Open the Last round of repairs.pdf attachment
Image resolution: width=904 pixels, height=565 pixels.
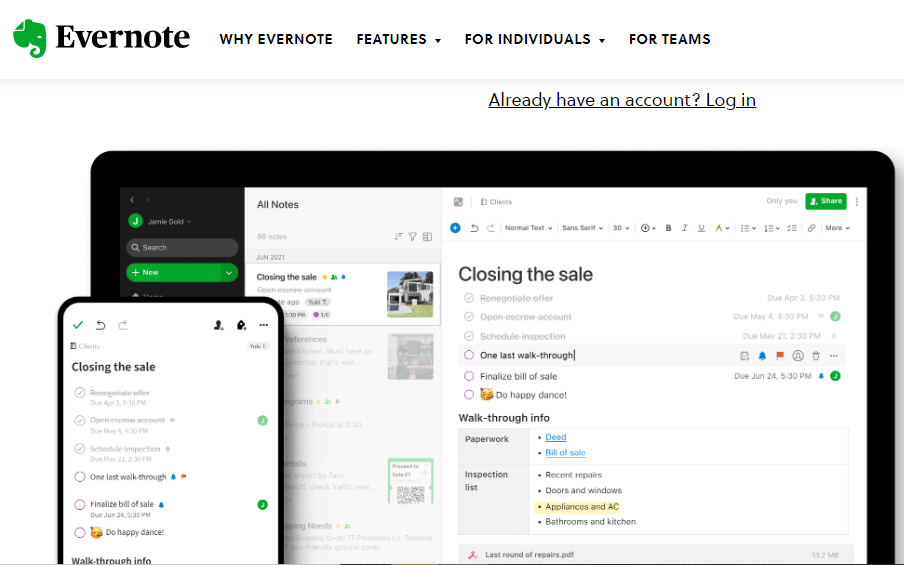(656, 555)
